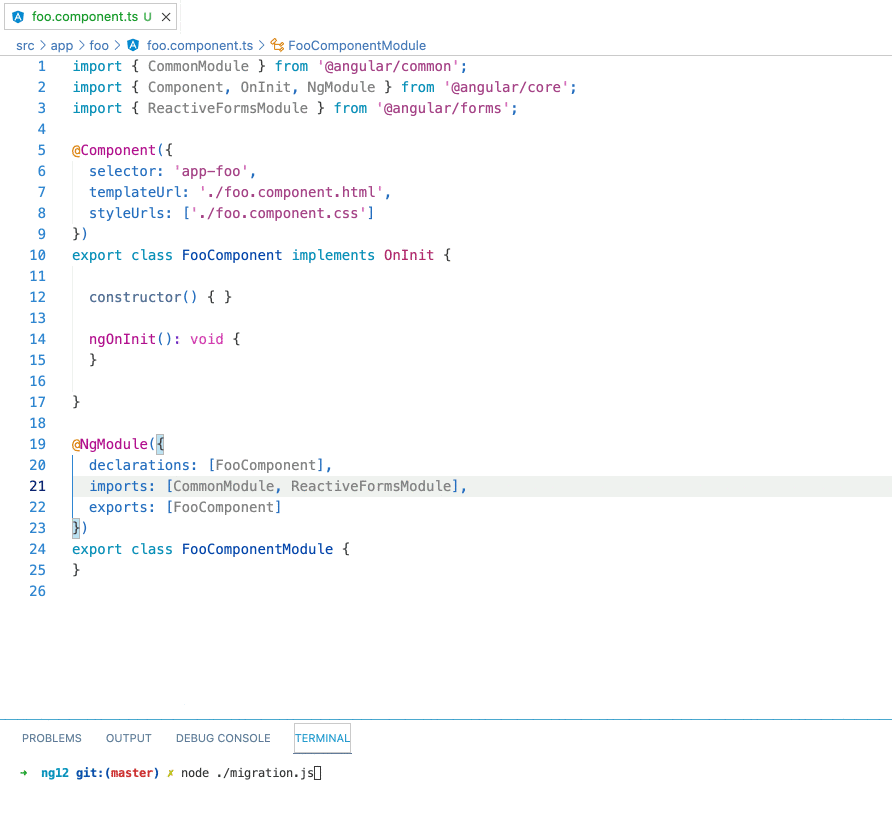Screen dimensions: 892x818
Task: Click the '@angular/core' string on line 2
Action: coord(506,88)
